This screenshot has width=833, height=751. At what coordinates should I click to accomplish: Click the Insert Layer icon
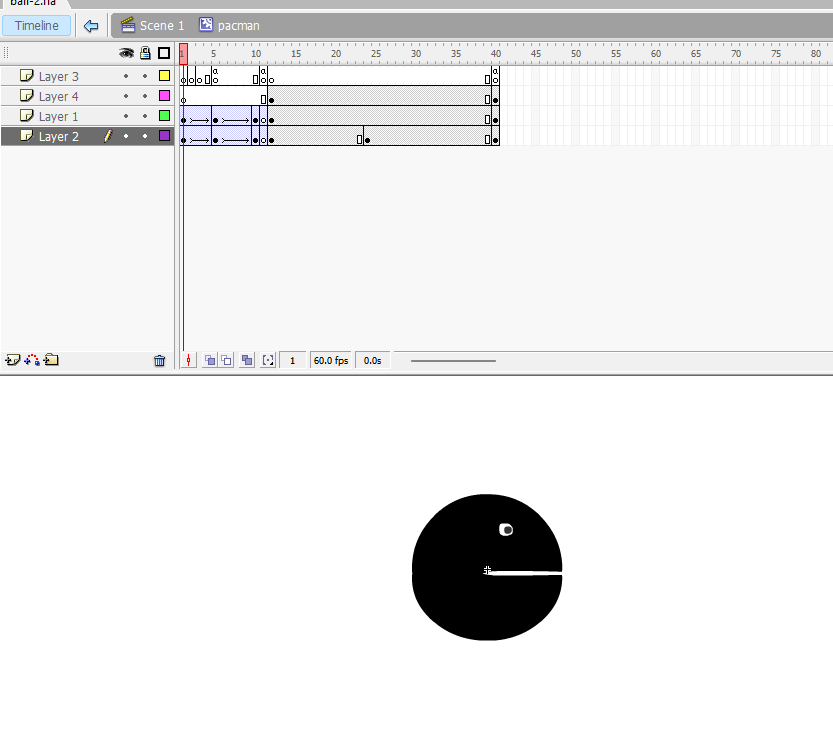click(x=13, y=360)
